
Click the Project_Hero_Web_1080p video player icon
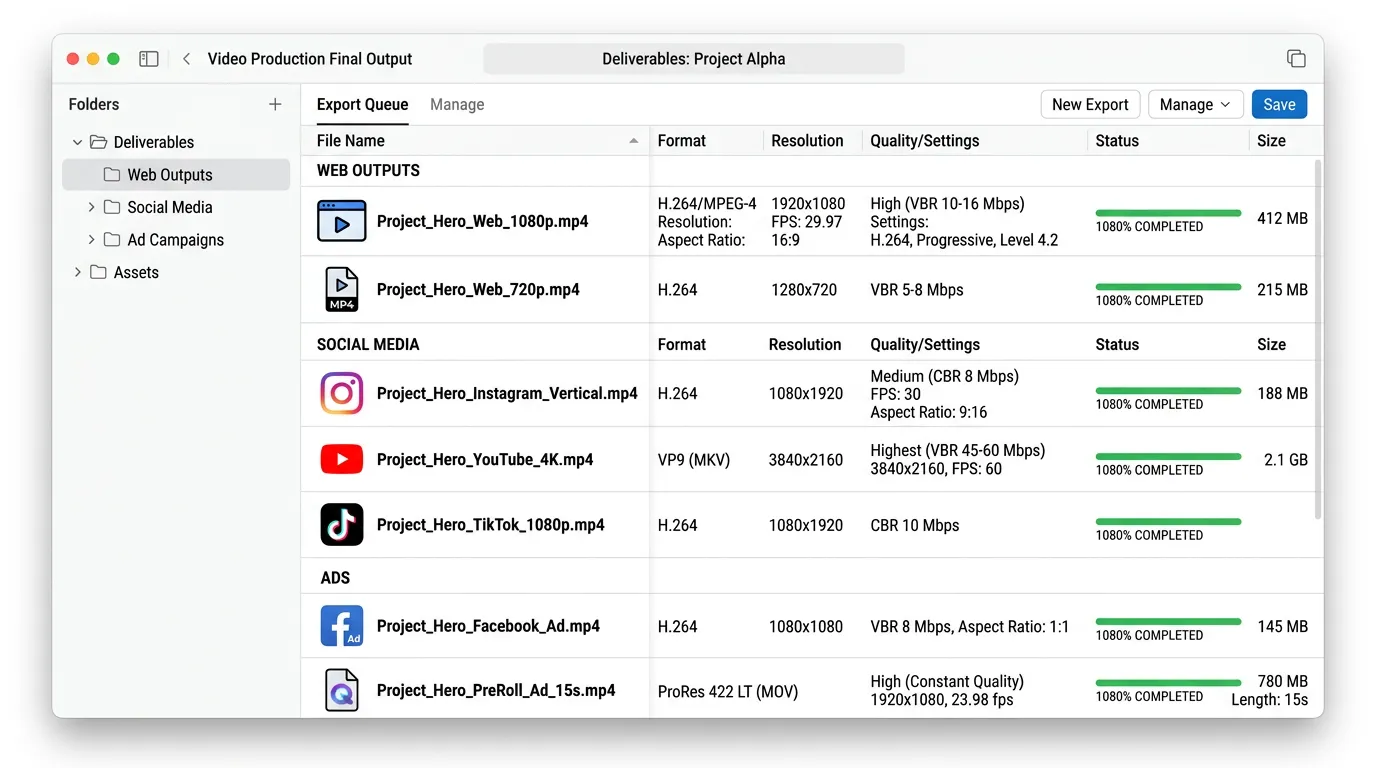point(342,221)
